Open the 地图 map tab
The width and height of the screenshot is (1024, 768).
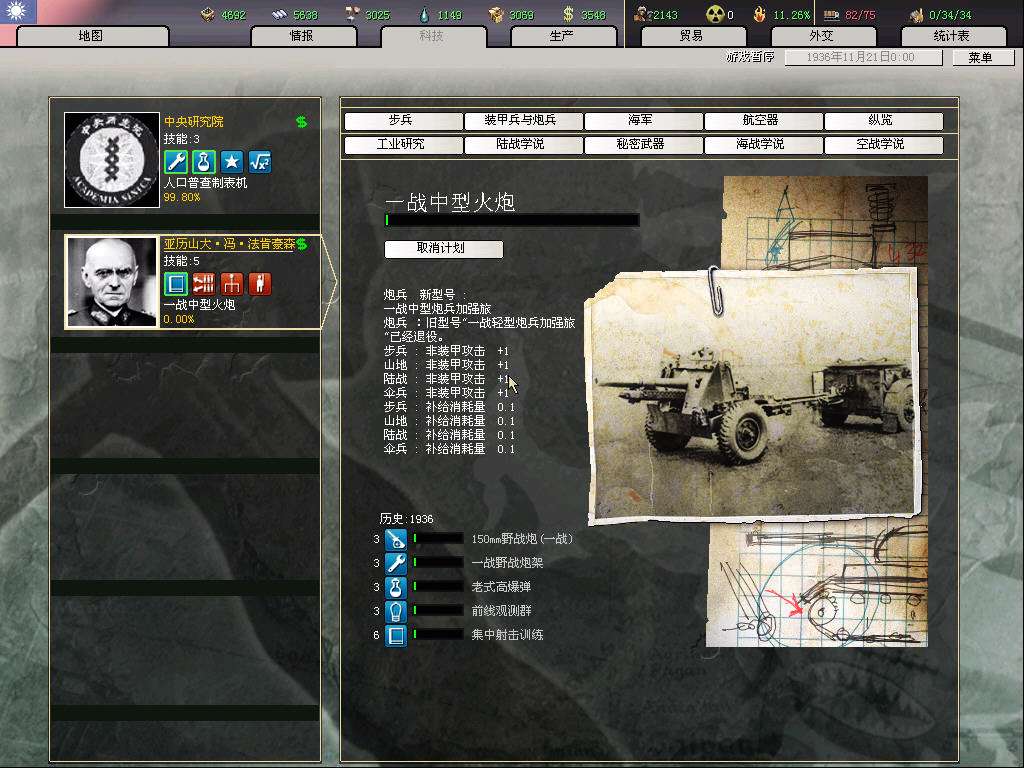[92, 36]
